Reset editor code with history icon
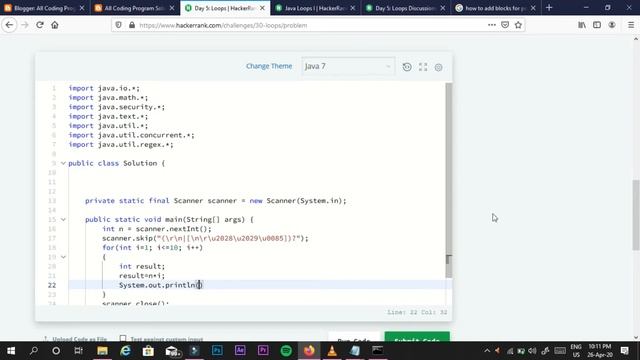 [407, 67]
